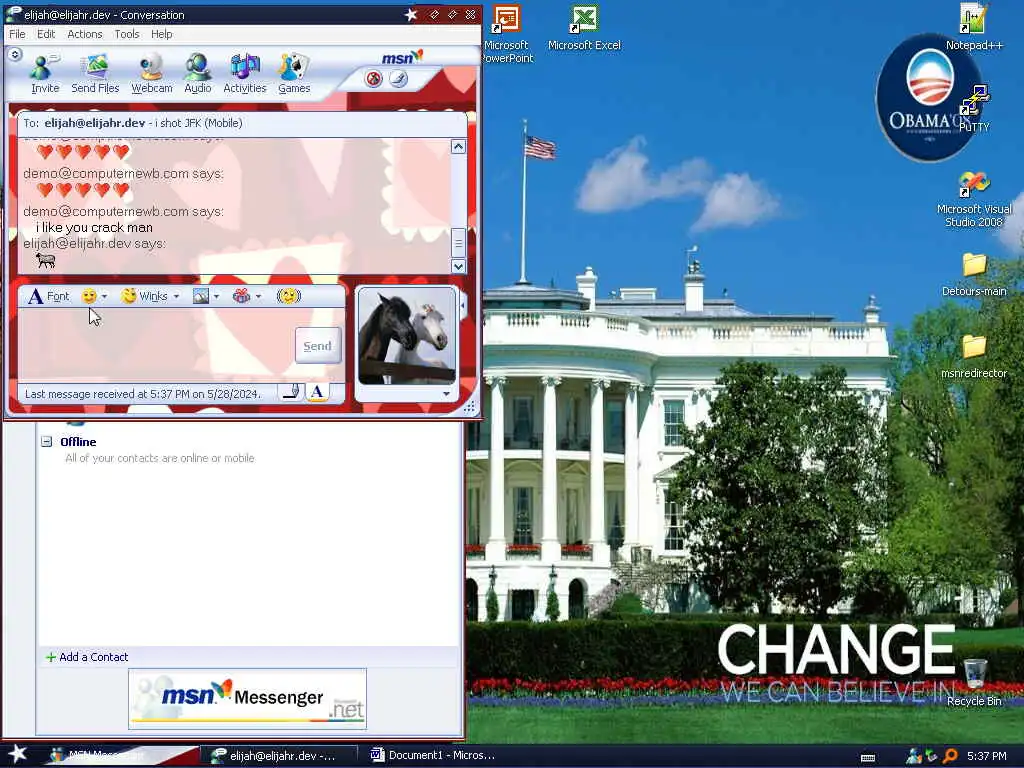Open the Help menu
The image size is (1024, 768).
point(161,34)
